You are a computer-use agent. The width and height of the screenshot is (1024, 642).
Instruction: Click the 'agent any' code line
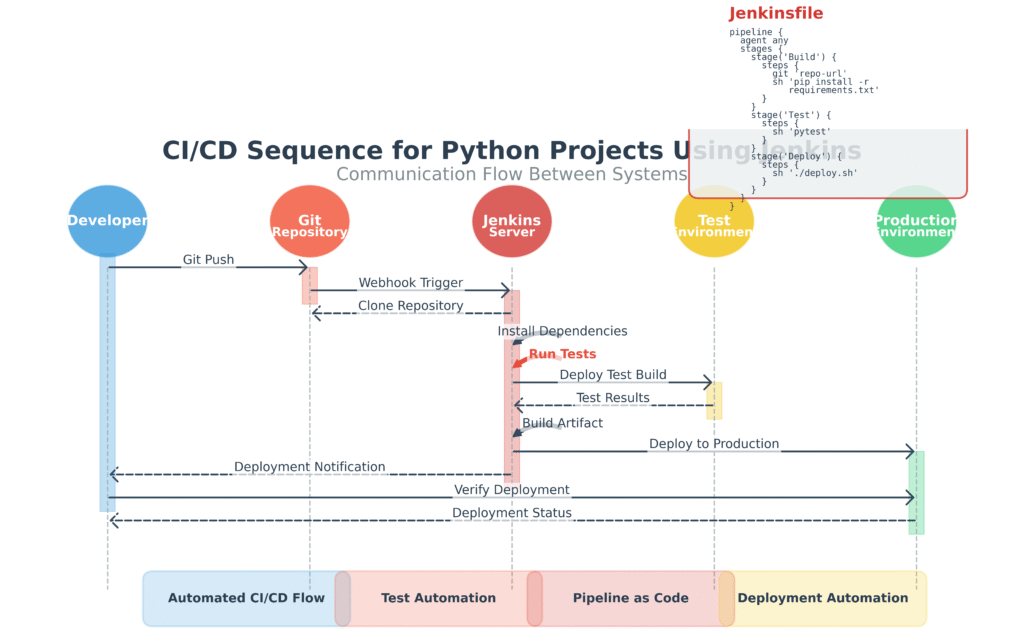(764, 40)
